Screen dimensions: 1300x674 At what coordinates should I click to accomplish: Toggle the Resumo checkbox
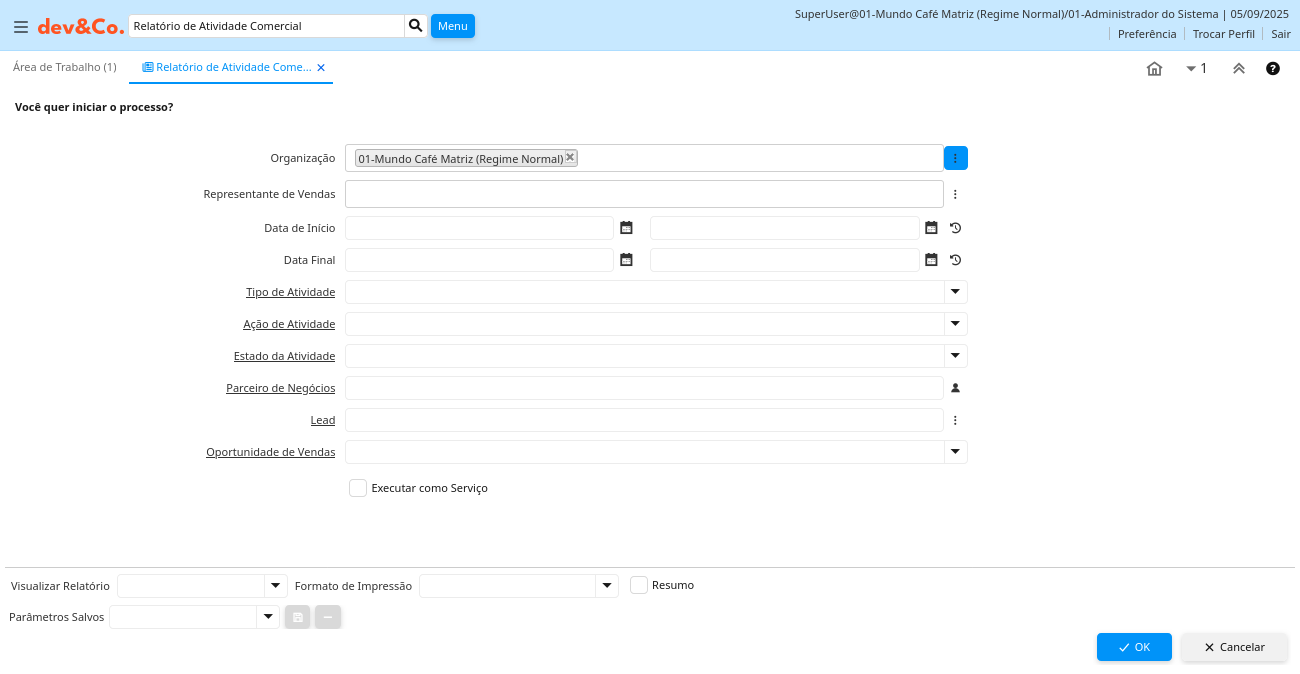(639, 585)
